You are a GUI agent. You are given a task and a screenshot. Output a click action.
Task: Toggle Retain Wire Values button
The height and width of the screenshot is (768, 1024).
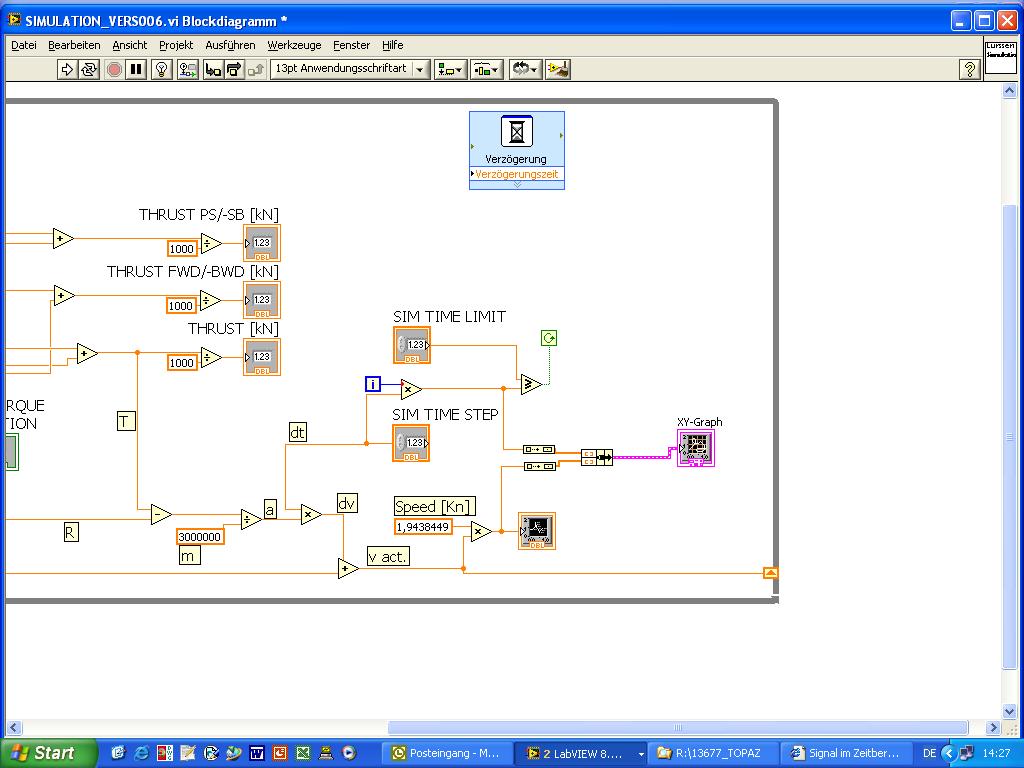tap(187, 69)
